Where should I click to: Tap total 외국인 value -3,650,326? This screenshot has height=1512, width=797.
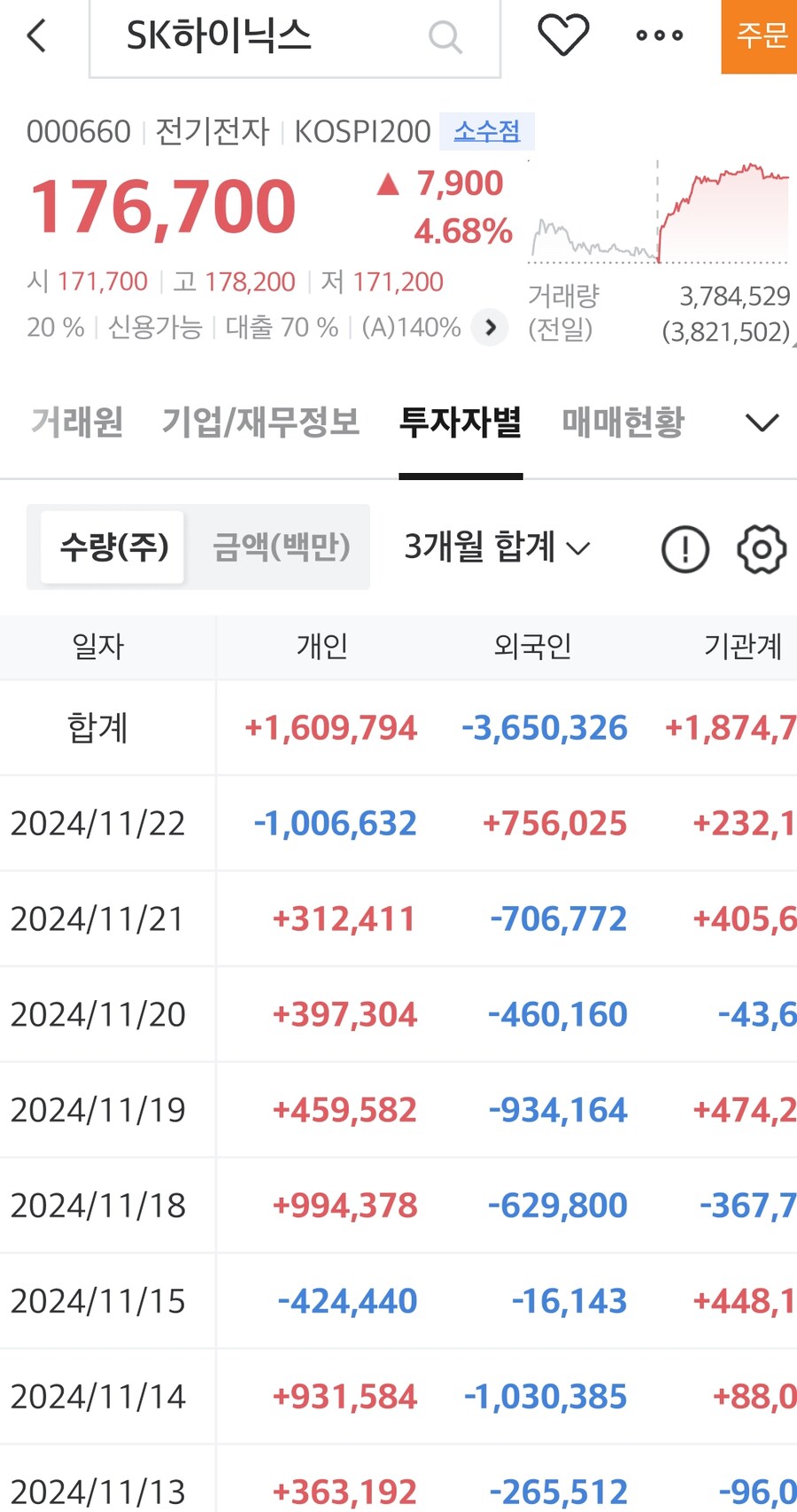pyautogui.click(x=544, y=728)
